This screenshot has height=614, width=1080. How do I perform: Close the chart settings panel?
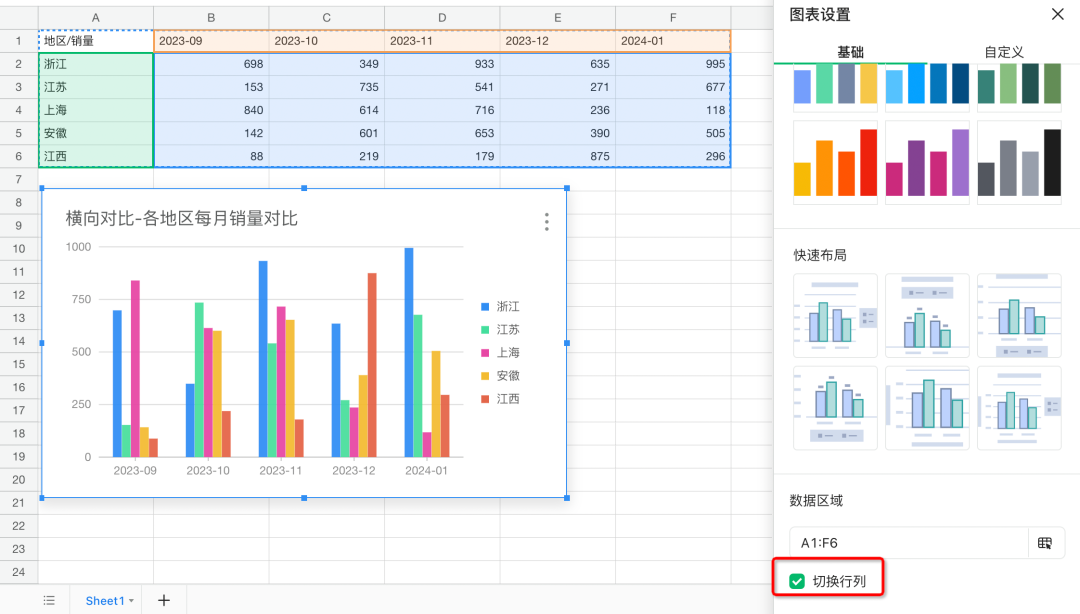[x=1057, y=14]
